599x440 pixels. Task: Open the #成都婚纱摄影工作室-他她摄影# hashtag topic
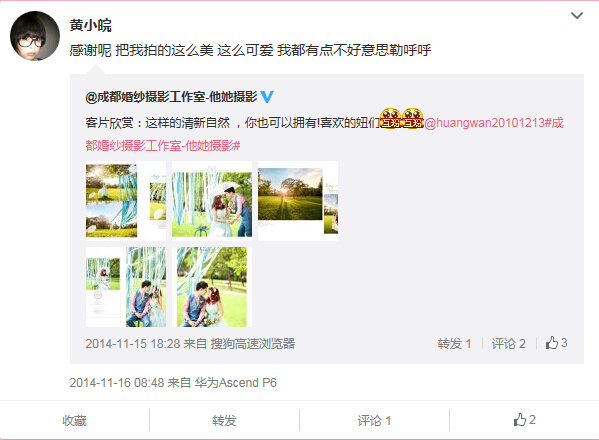tap(325, 134)
